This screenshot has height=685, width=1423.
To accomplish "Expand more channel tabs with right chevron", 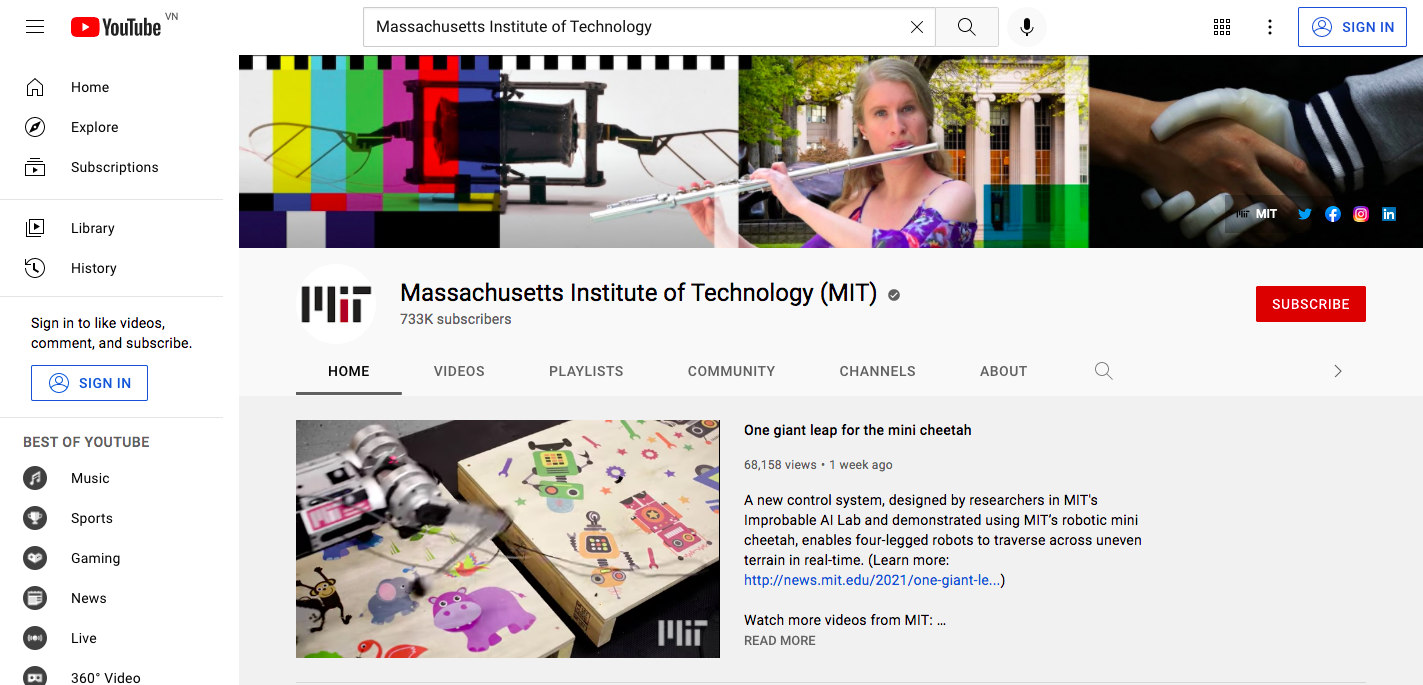I will [1338, 371].
